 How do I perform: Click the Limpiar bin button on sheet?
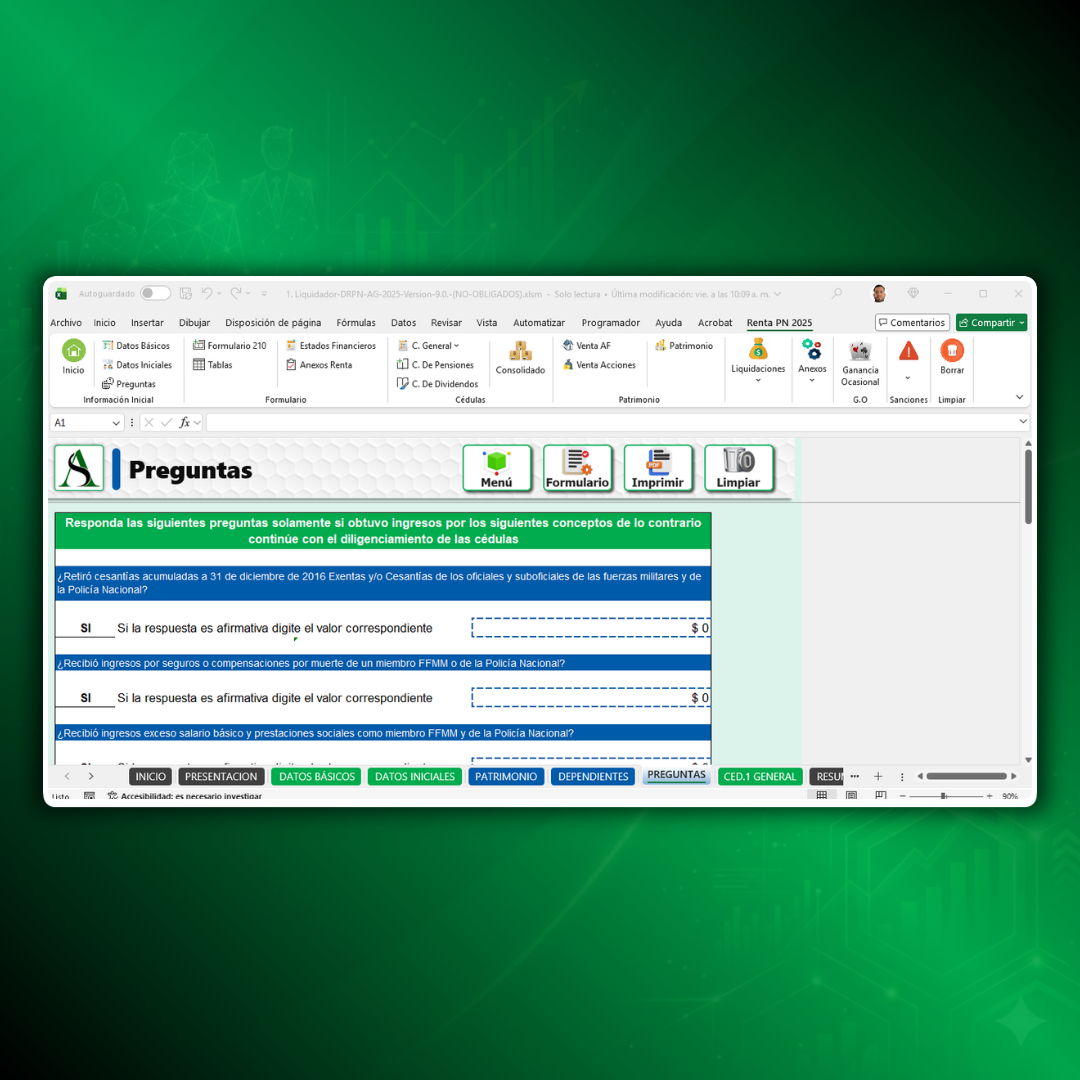[x=738, y=468]
